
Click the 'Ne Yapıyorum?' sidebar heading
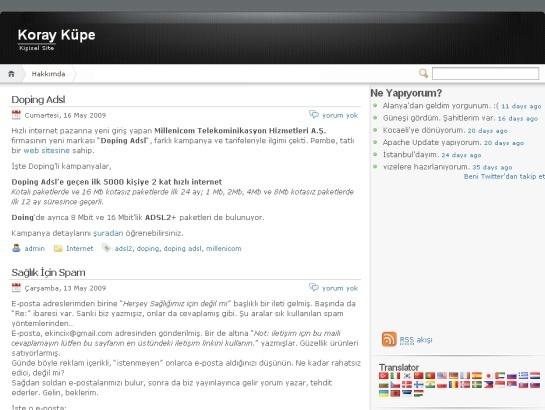pos(406,93)
